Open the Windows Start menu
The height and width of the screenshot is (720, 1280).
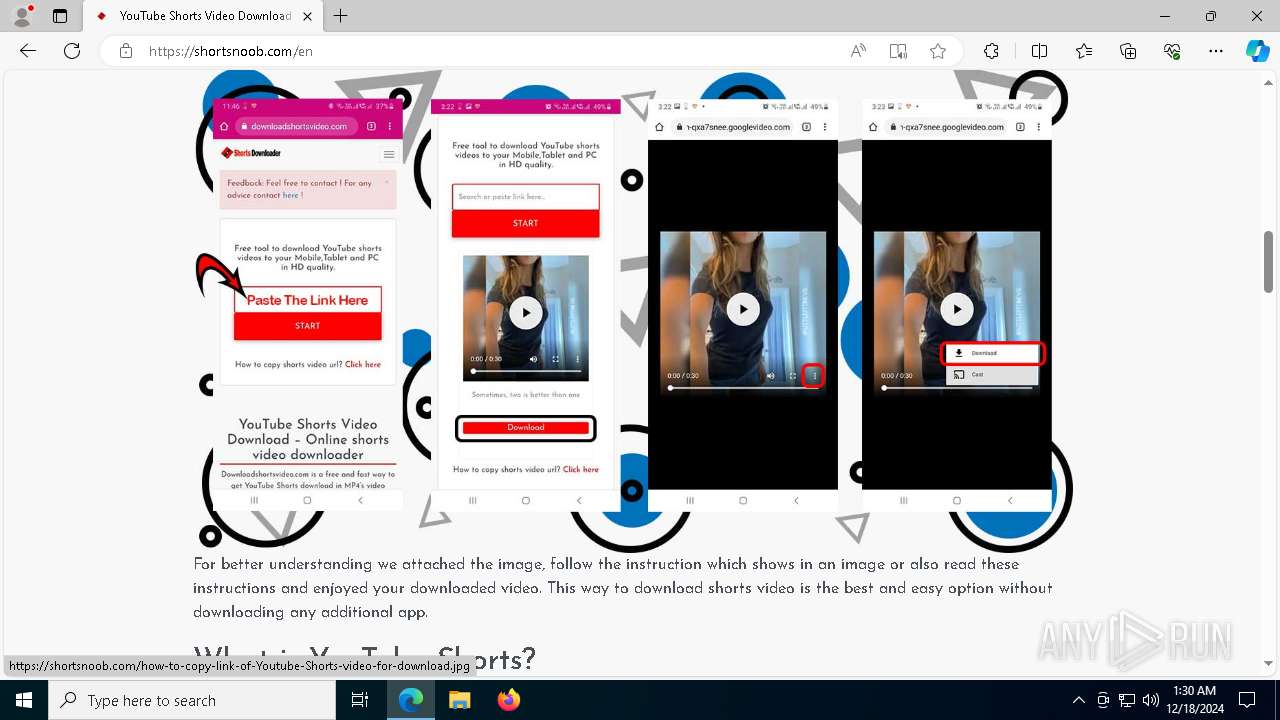pyautogui.click(x=24, y=700)
